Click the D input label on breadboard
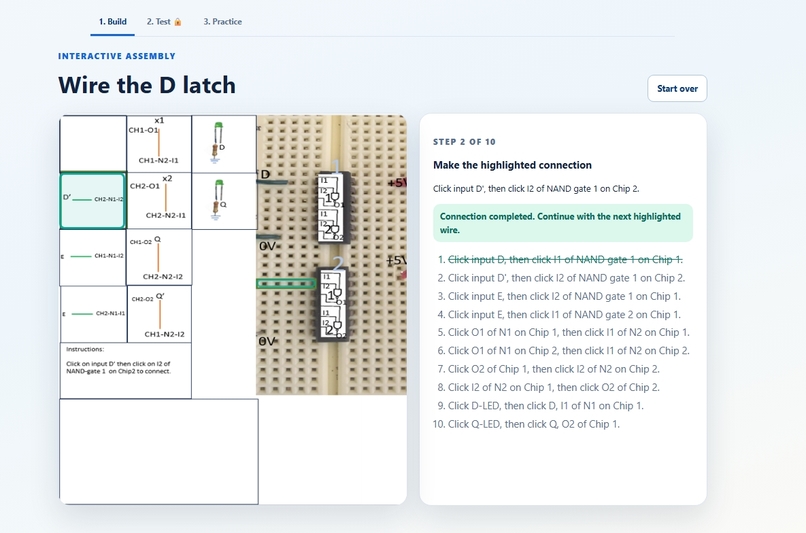This screenshot has width=806, height=533. (x=265, y=174)
